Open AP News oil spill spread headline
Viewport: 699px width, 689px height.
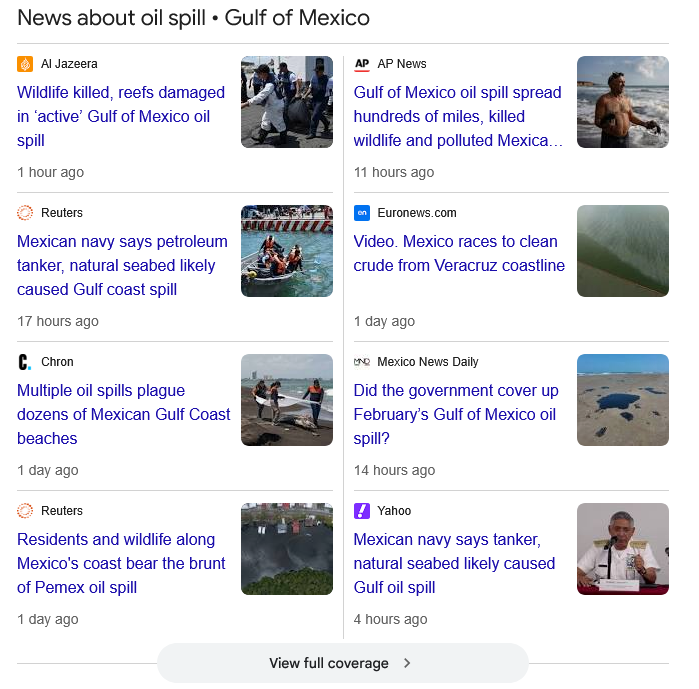(x=457, y=116)
